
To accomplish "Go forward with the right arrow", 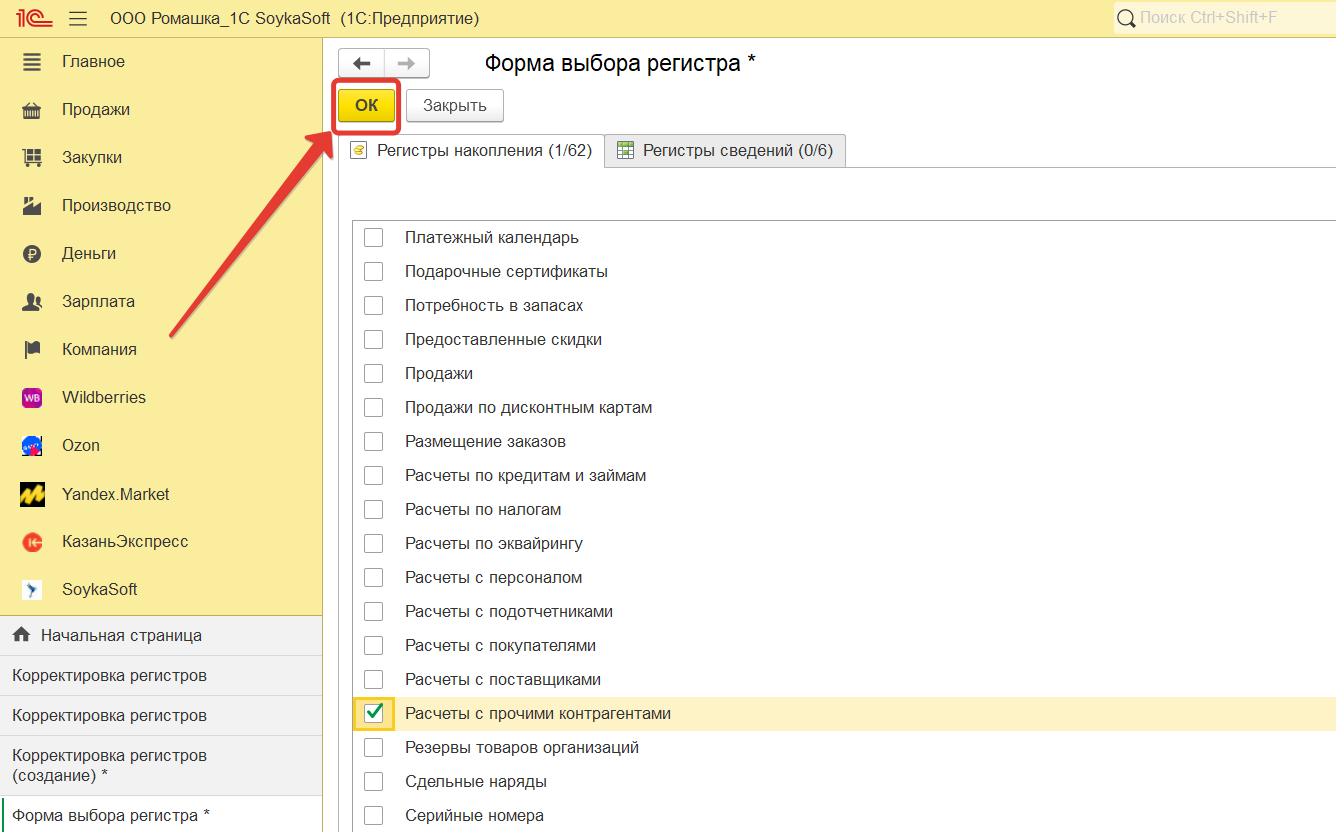I will [x=407, y=63].
